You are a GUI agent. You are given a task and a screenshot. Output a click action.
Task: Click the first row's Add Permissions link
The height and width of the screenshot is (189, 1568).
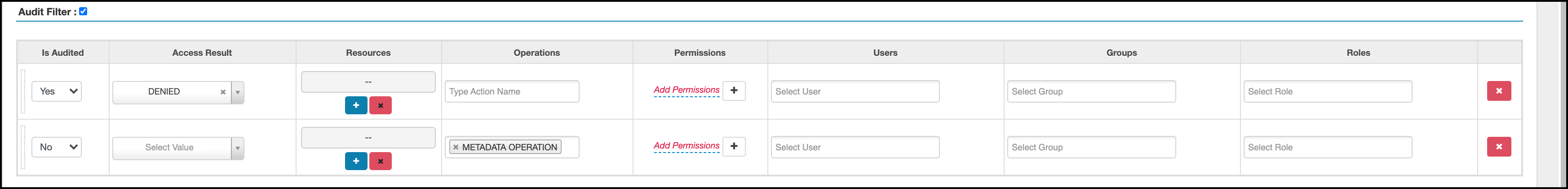point(686,90)
